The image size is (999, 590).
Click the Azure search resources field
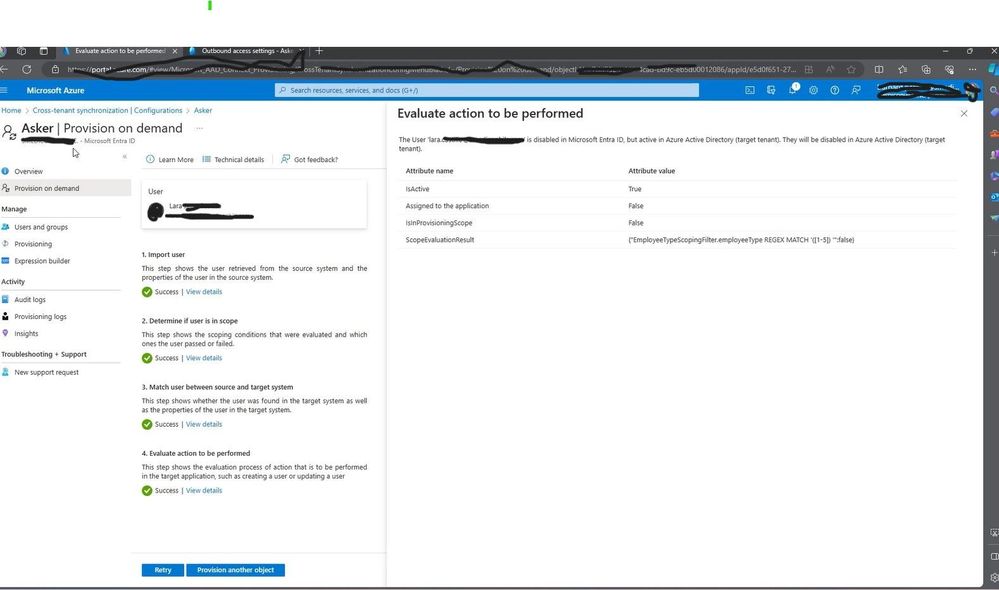pos(487,90)
